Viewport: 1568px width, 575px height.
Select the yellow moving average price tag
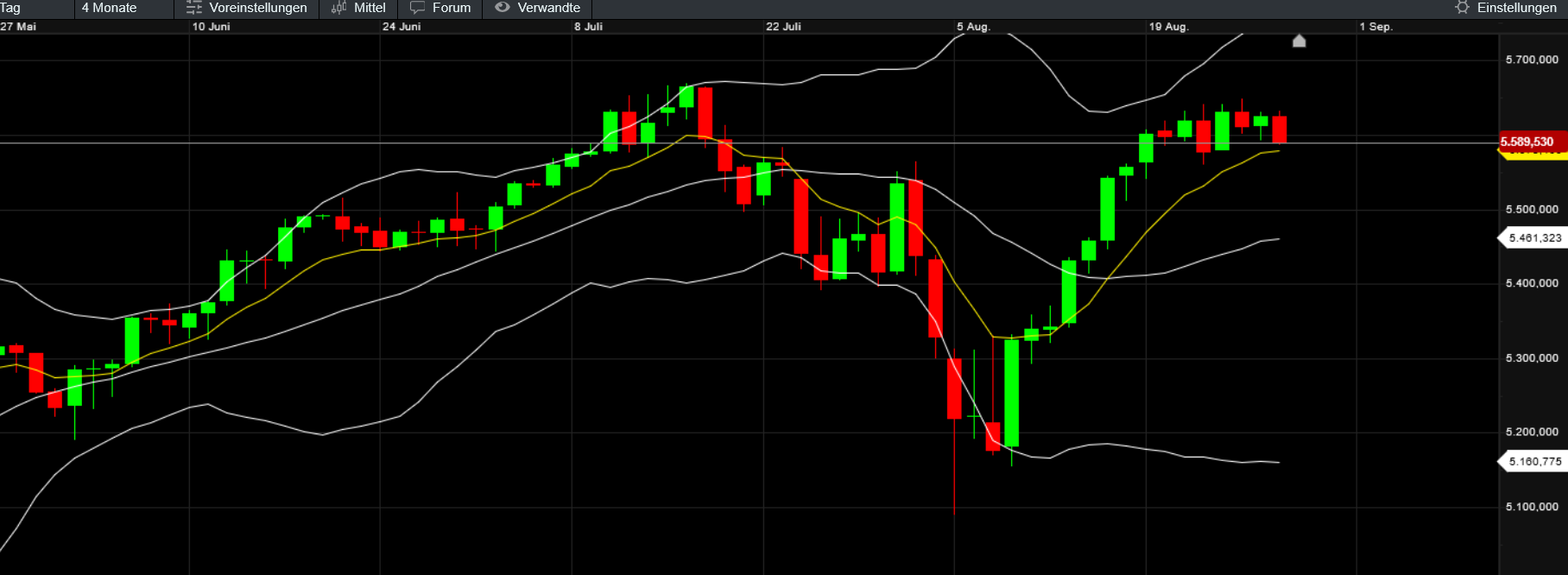1533,155
